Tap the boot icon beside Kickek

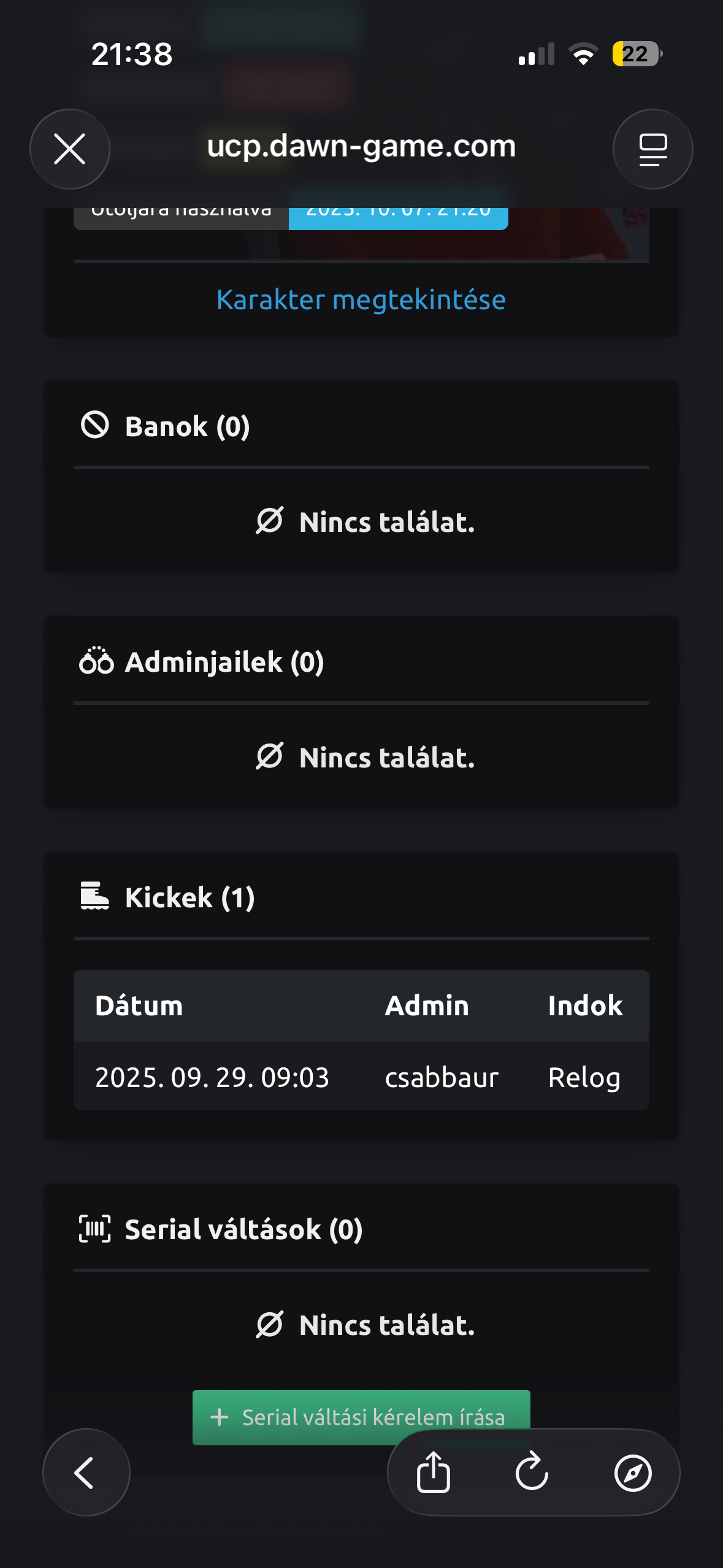pos(95,896)
